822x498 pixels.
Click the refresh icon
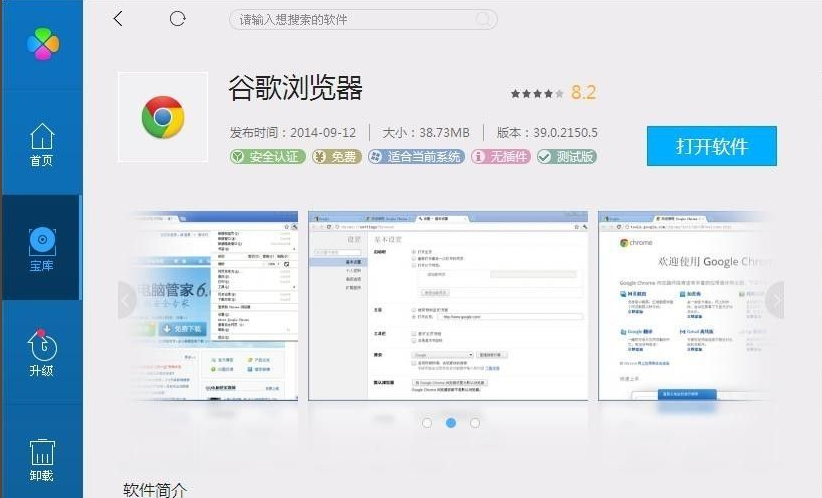(x=178, y=19)
